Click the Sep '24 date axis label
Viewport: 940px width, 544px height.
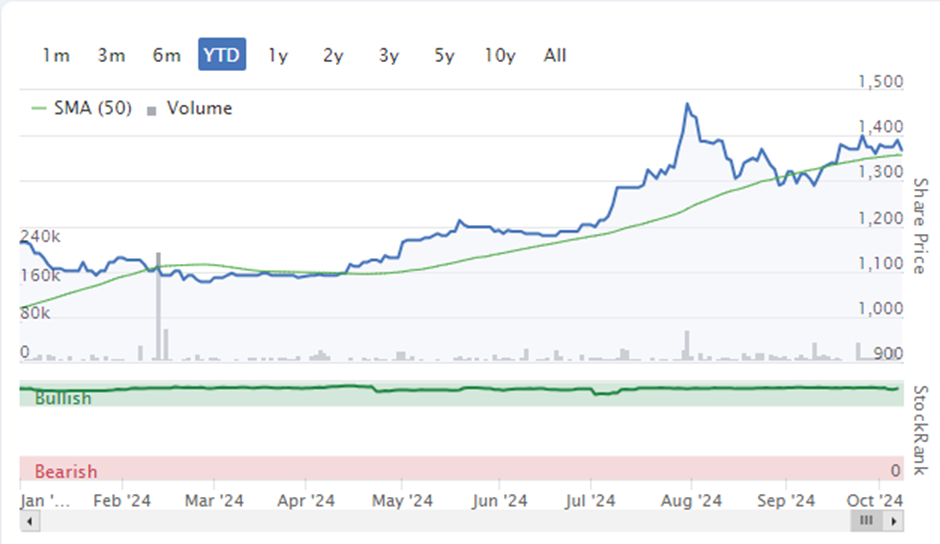[786, 501]
